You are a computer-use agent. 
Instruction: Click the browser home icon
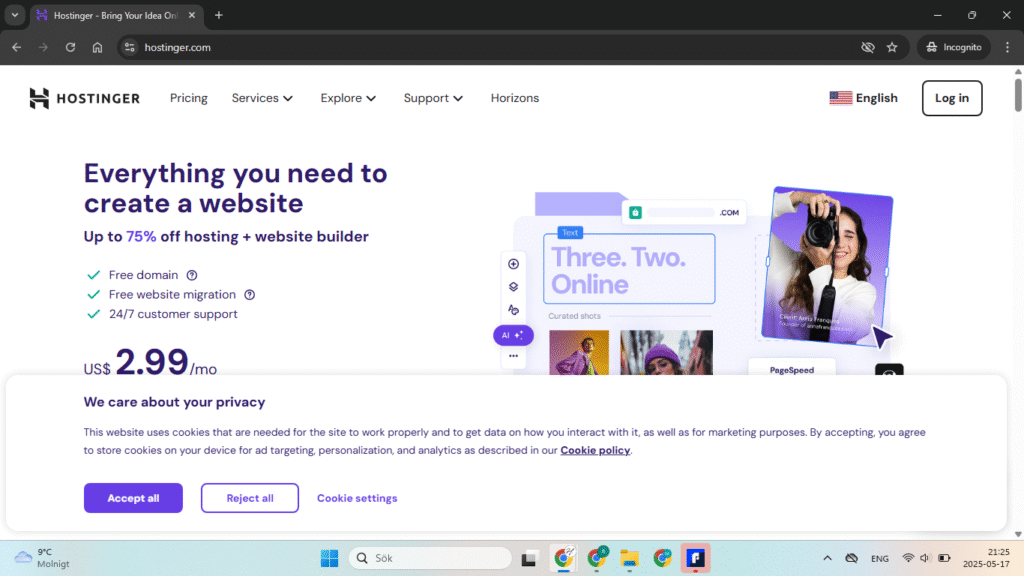(x=97, y=47)
